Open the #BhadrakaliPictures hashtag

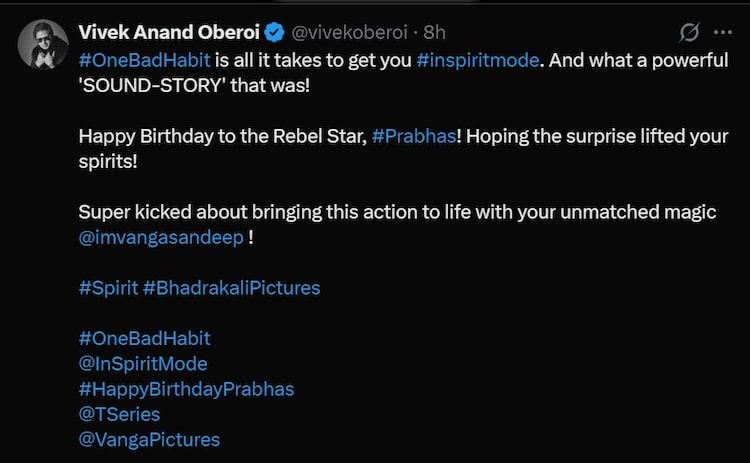(232, 288)
